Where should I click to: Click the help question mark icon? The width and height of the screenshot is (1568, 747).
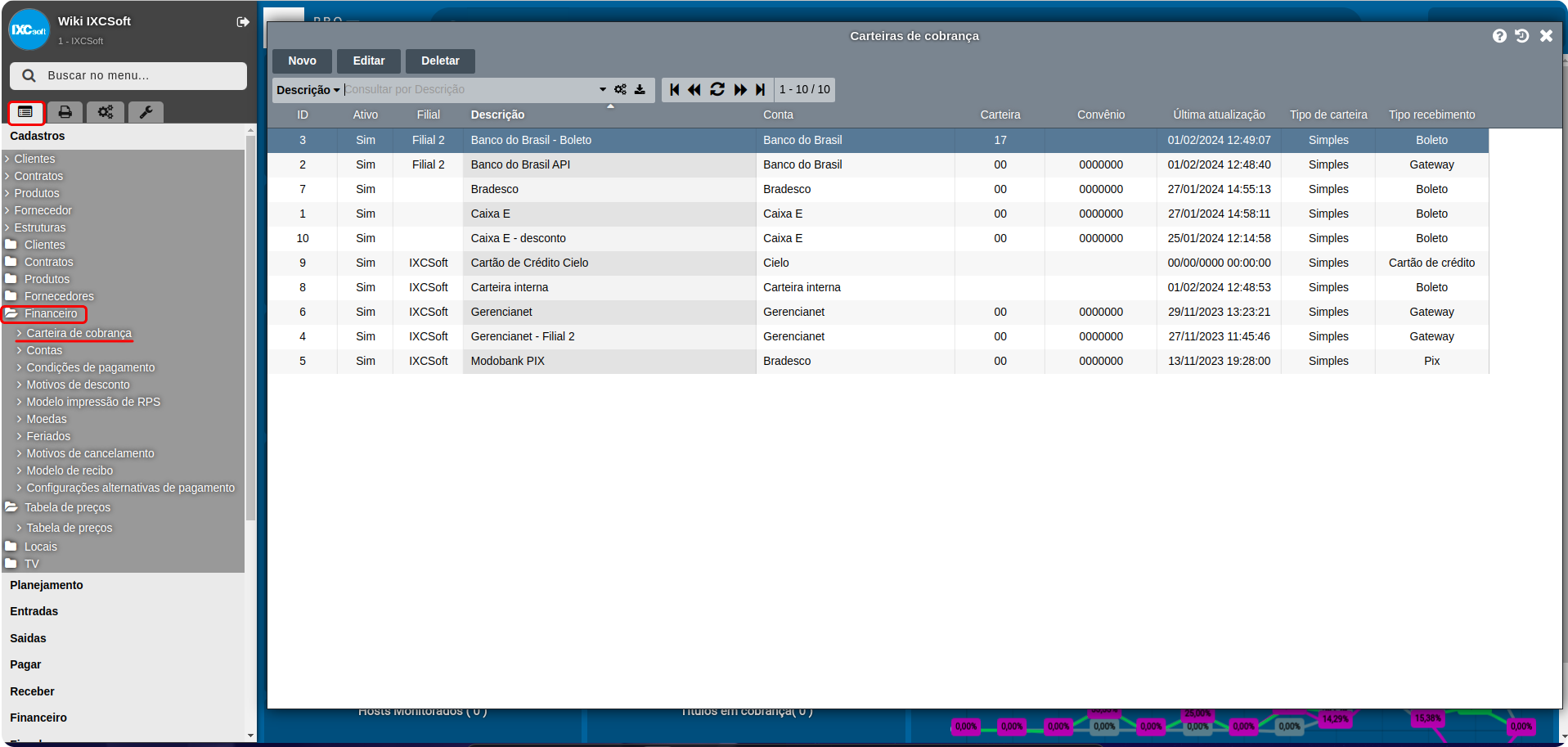(x=1499, y=36)
